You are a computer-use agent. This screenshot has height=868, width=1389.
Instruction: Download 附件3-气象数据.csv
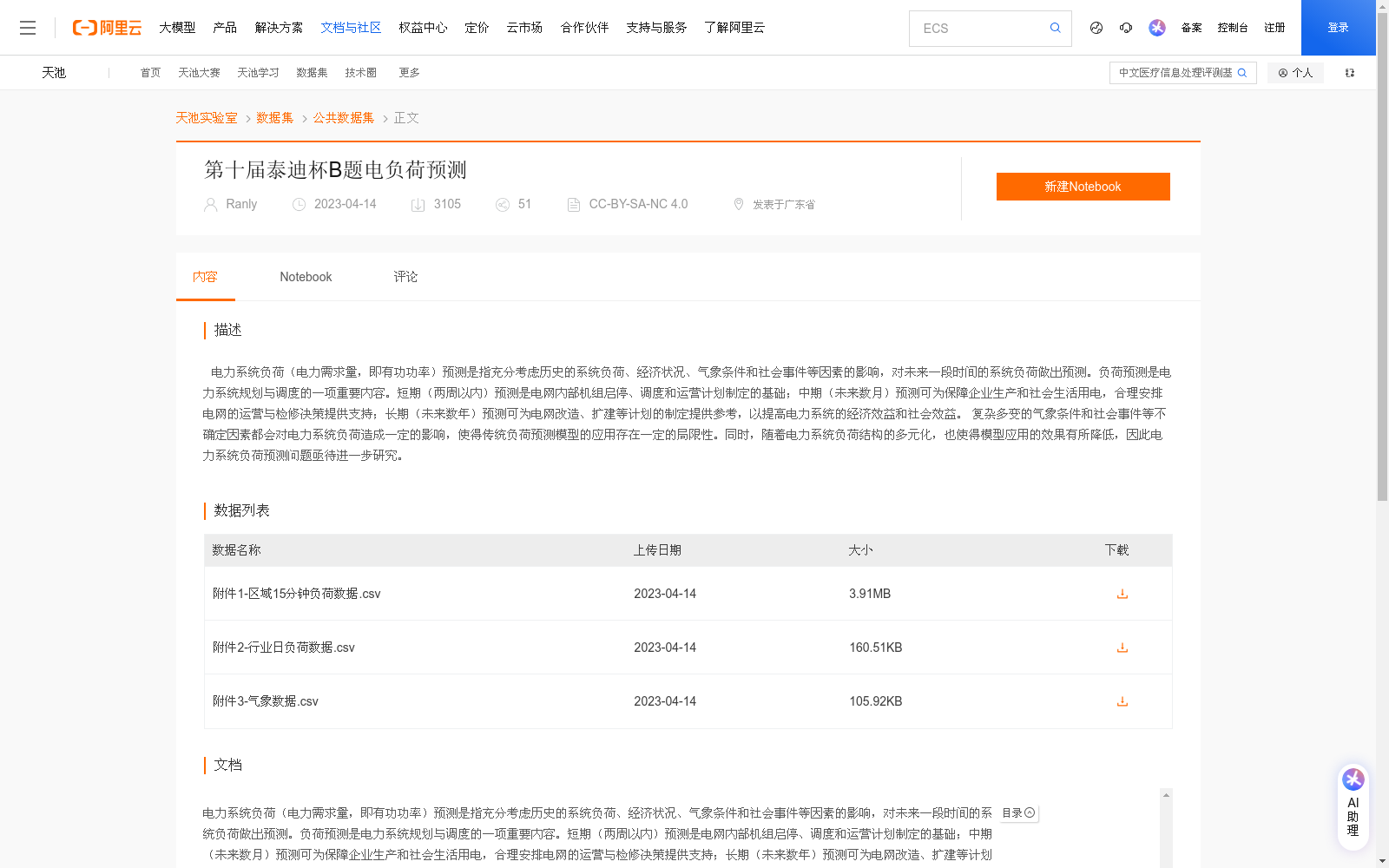click(x=1122, y=701)
